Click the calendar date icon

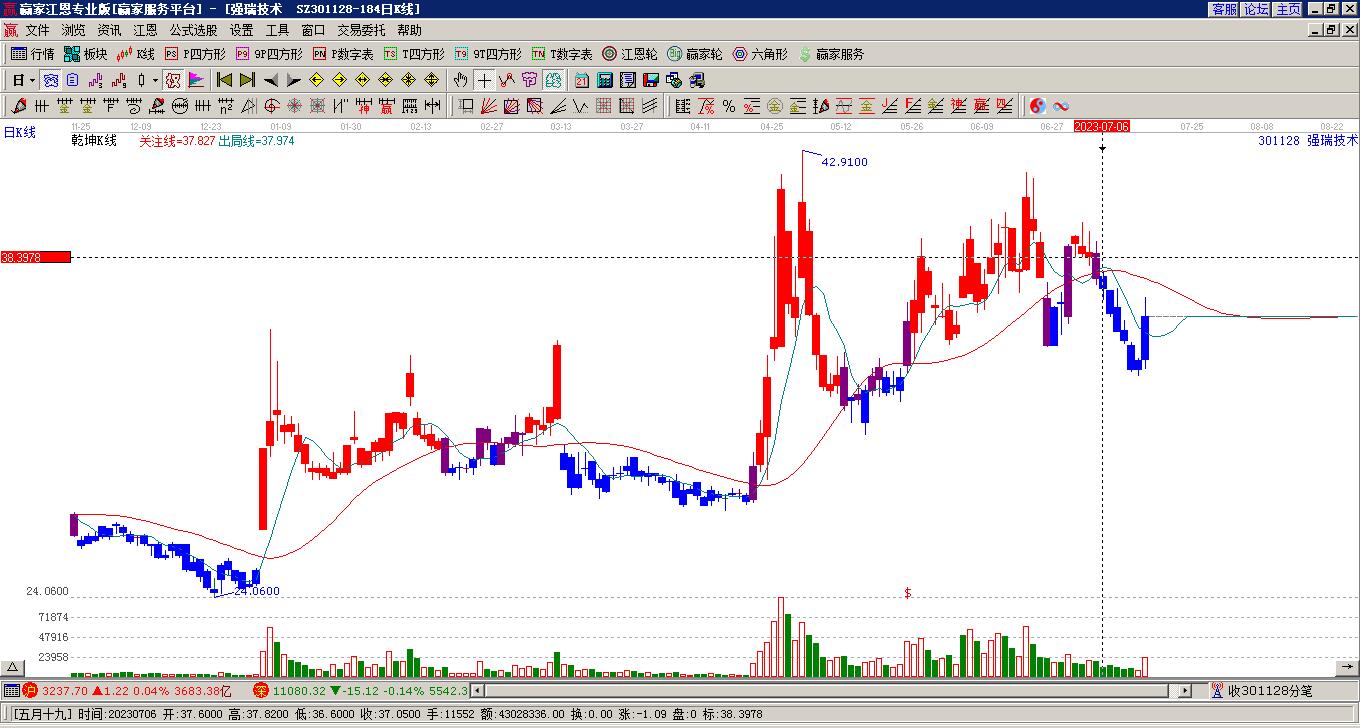coord(582,80)
